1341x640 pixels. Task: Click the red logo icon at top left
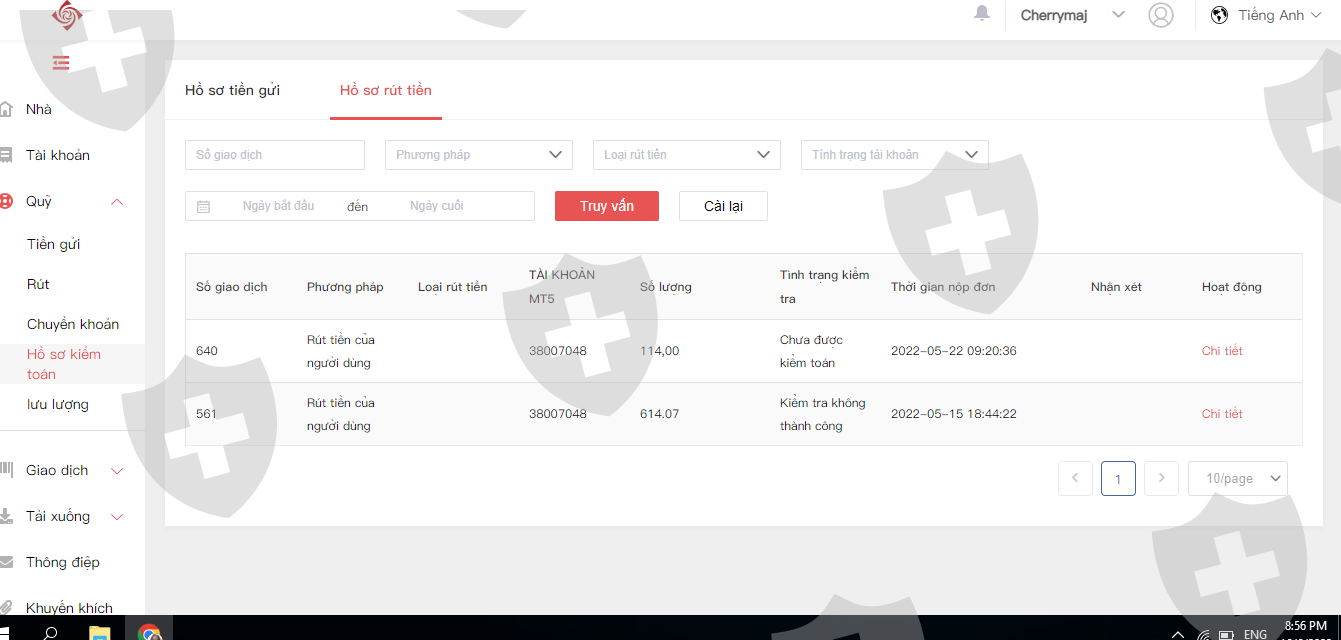68,15
